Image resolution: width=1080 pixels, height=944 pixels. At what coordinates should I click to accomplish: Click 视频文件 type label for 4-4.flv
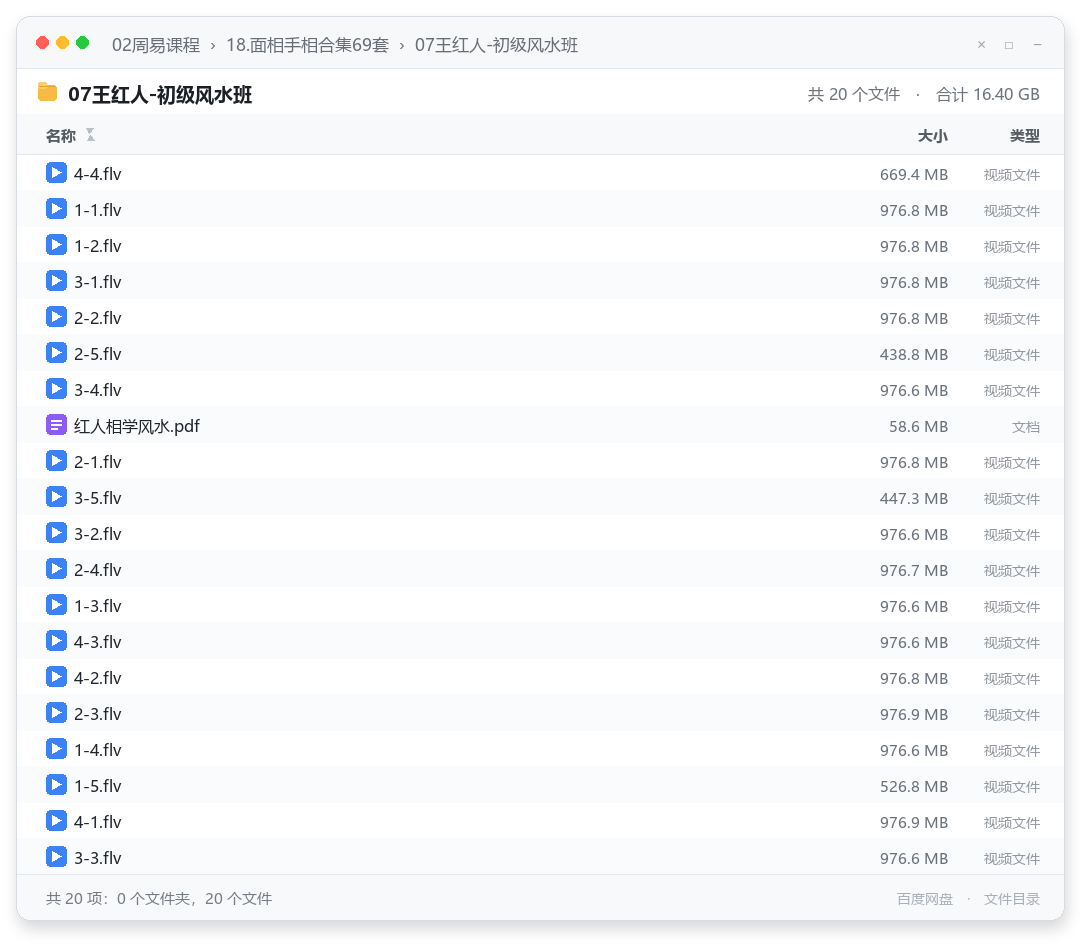point(1012,175)
